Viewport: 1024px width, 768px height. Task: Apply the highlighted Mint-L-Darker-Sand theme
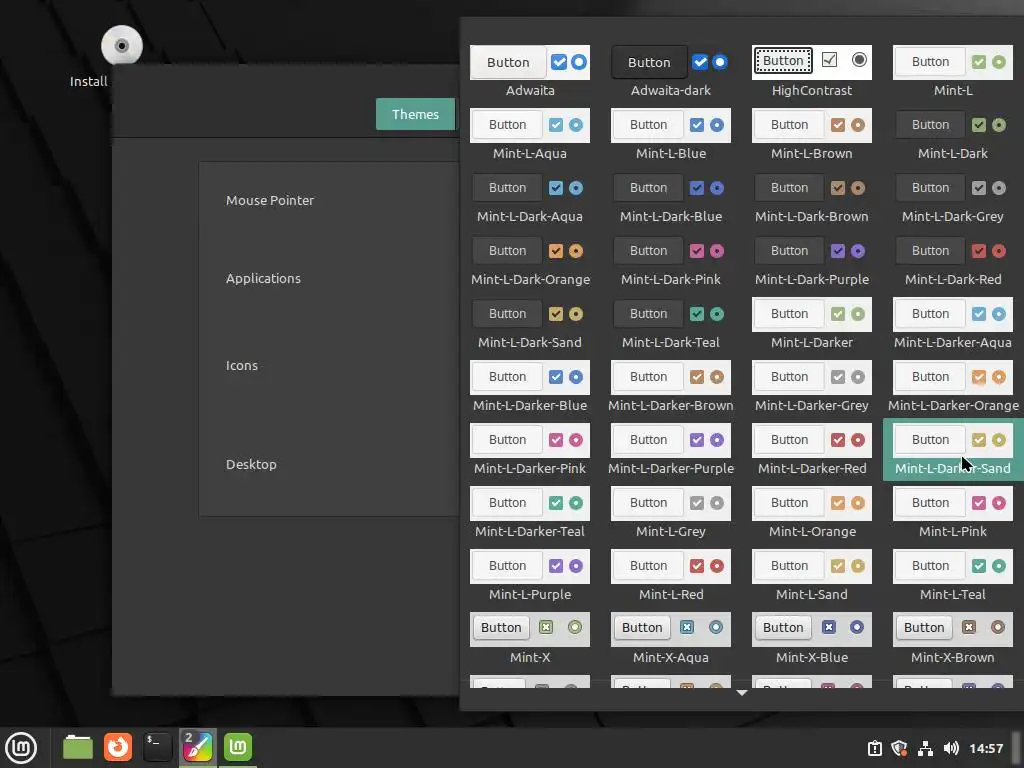(953, 450)
